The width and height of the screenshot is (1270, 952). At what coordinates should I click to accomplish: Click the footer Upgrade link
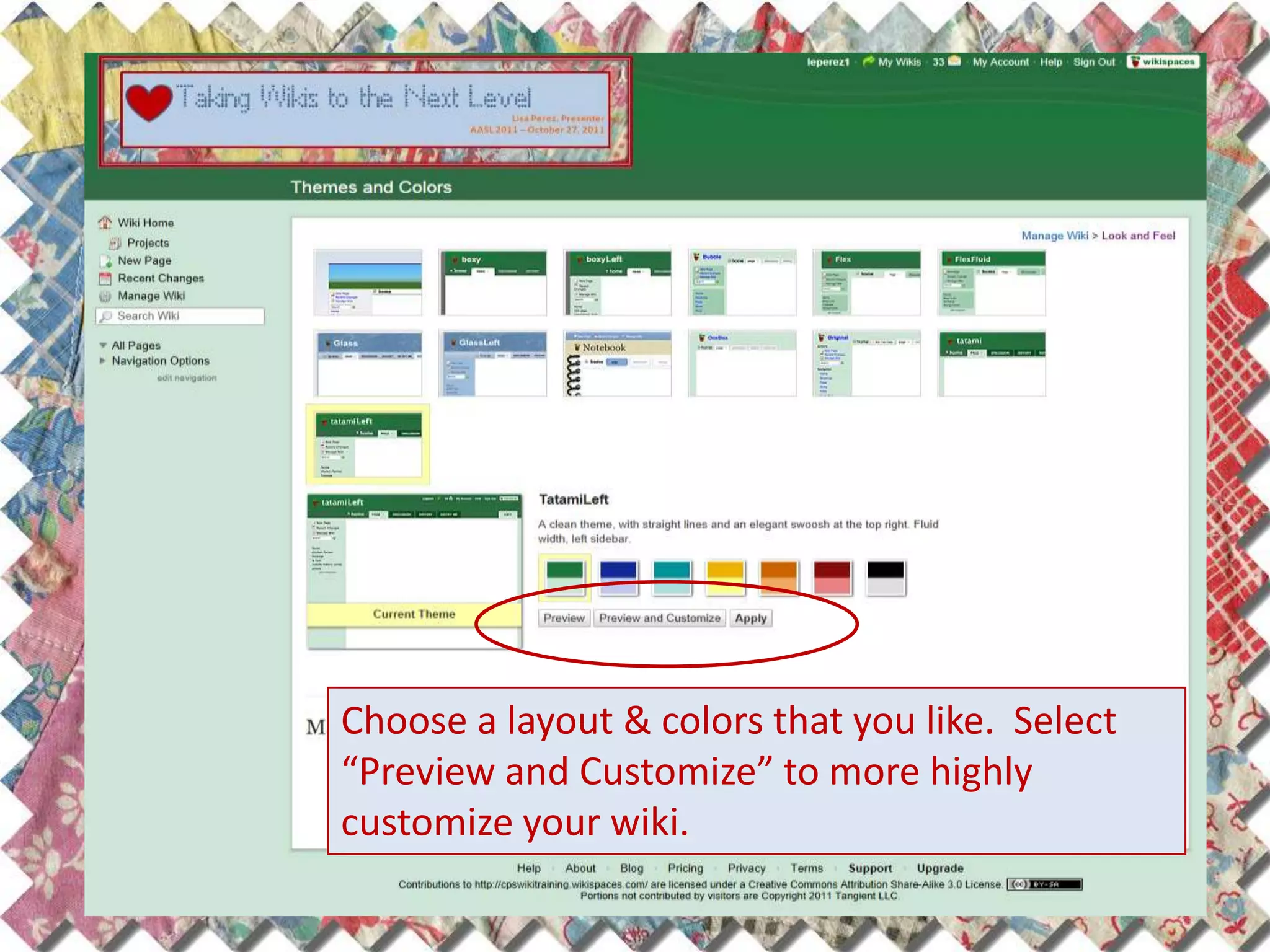tap(940, 868)
